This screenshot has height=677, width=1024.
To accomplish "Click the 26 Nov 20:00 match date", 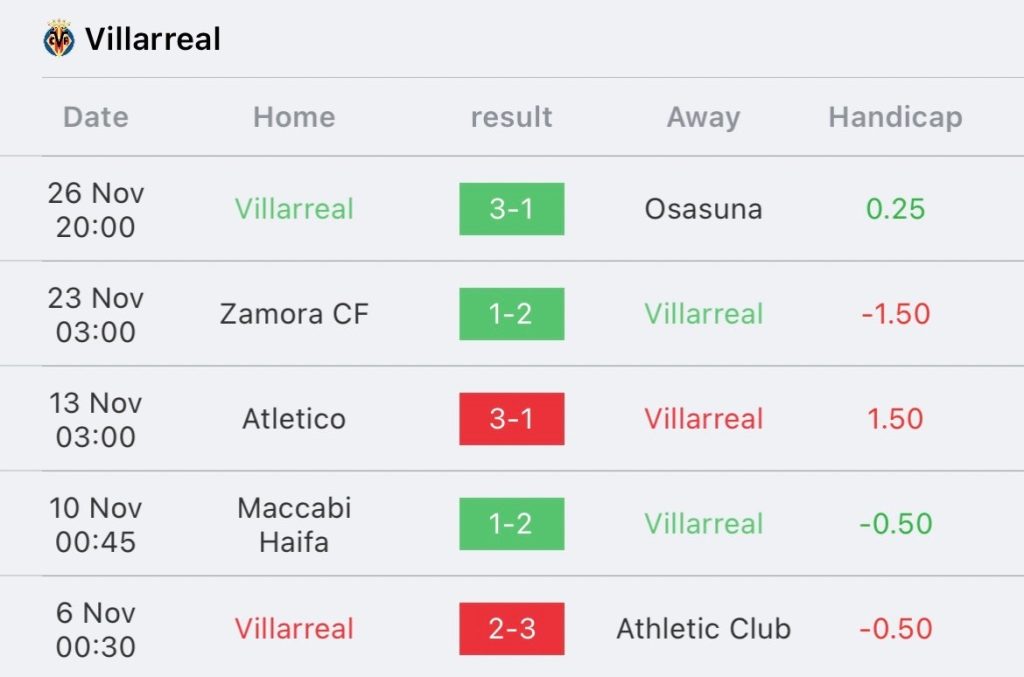I will click(95, 210).
